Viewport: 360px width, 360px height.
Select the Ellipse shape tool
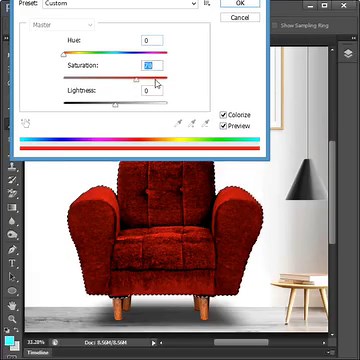[12, 291]
